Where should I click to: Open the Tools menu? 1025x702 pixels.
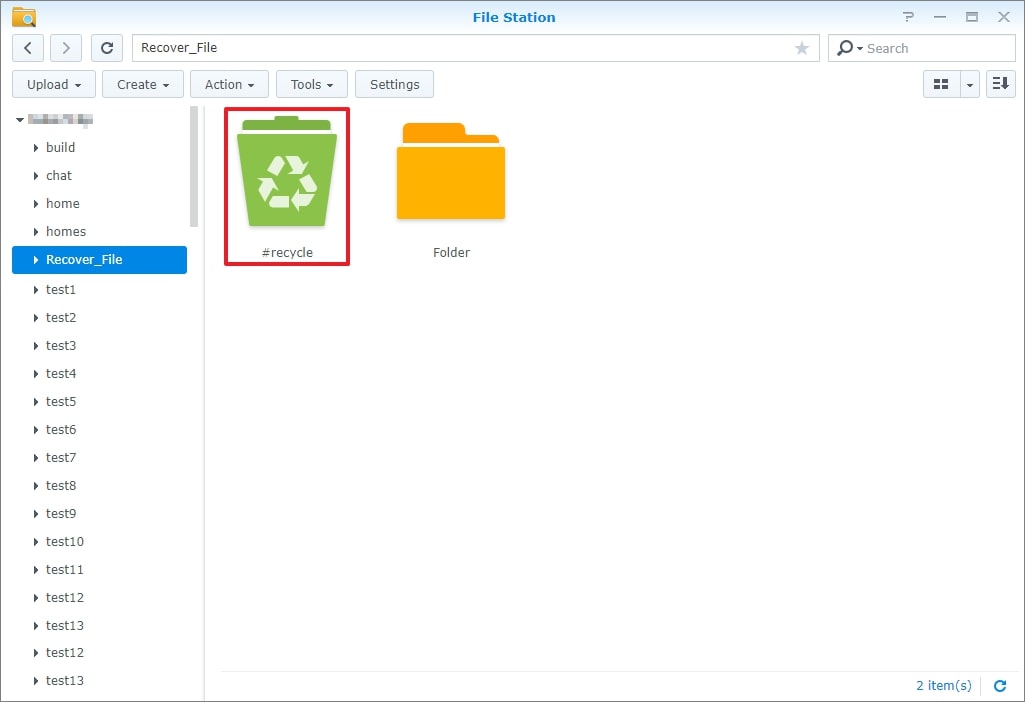311,84
